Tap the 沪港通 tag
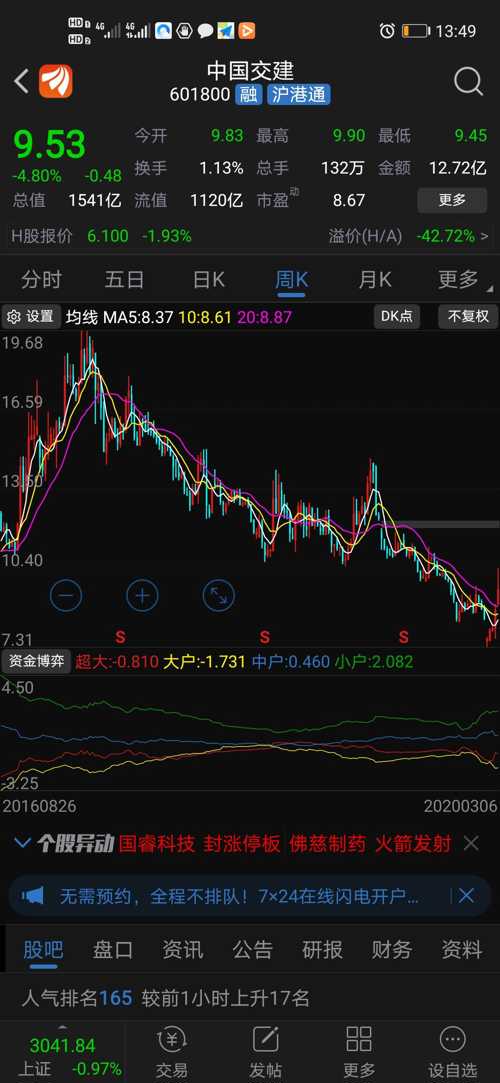500x1083 pixels. [299, 94]
